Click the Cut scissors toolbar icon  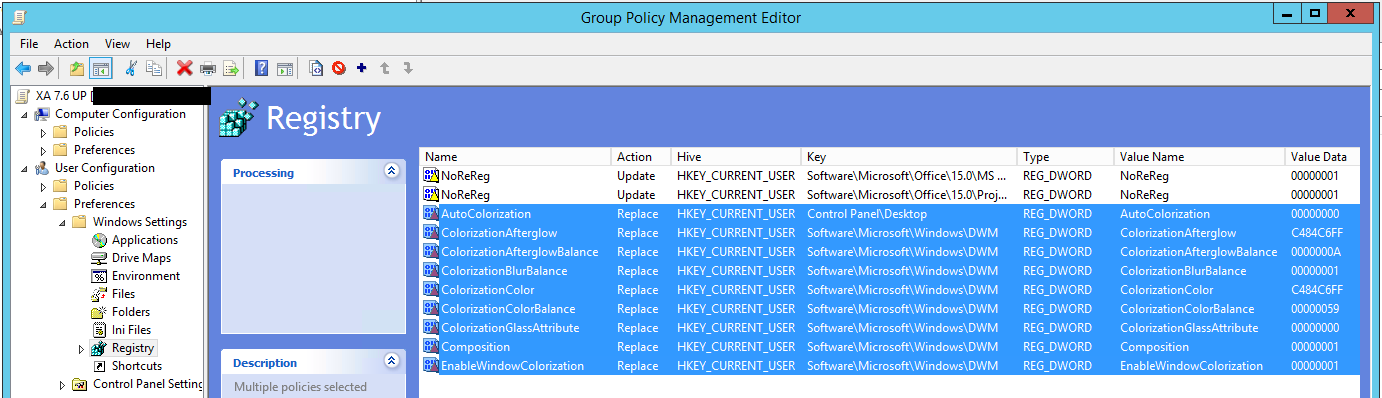(131, 68)
